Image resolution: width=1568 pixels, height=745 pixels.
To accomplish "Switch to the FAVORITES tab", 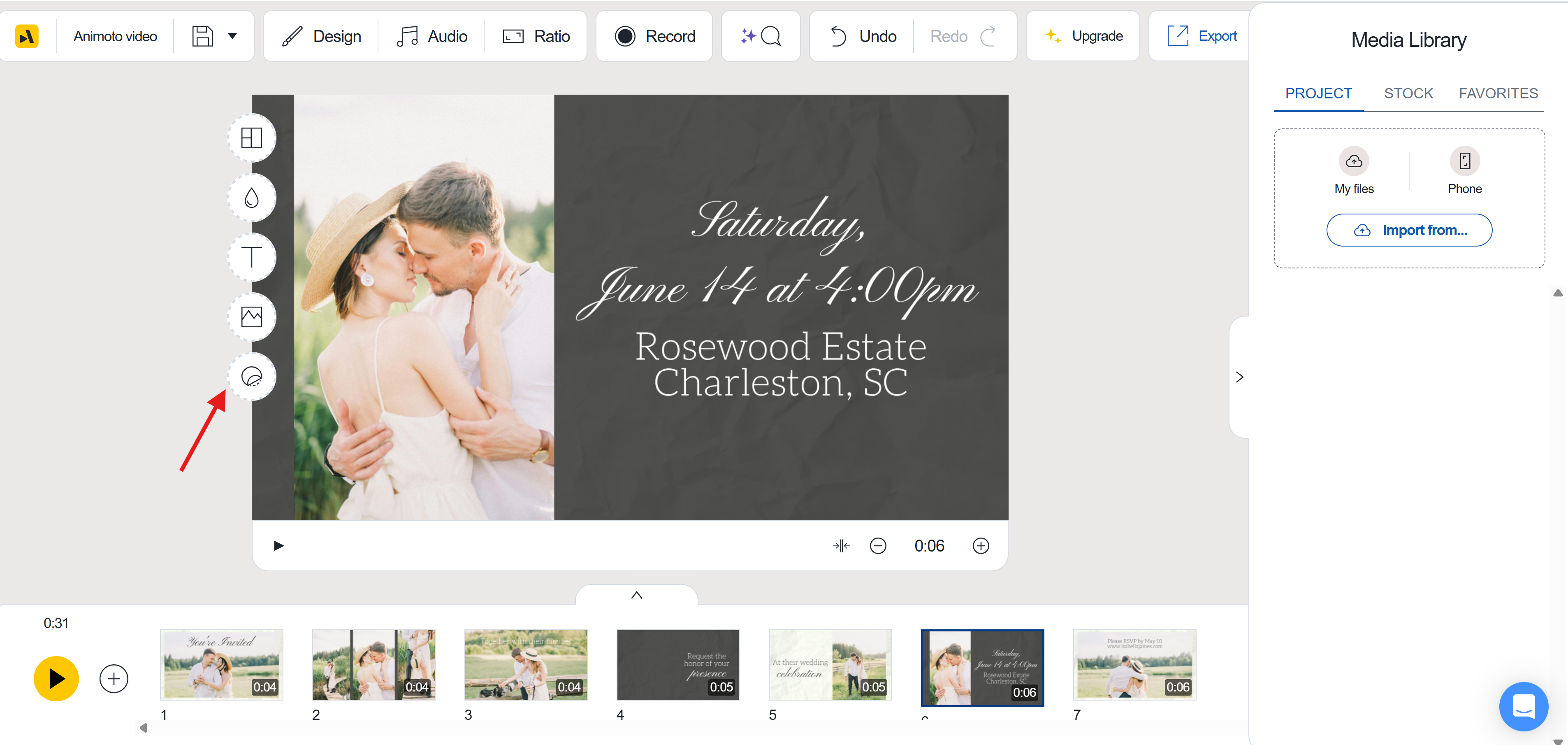I will 1498,93.
